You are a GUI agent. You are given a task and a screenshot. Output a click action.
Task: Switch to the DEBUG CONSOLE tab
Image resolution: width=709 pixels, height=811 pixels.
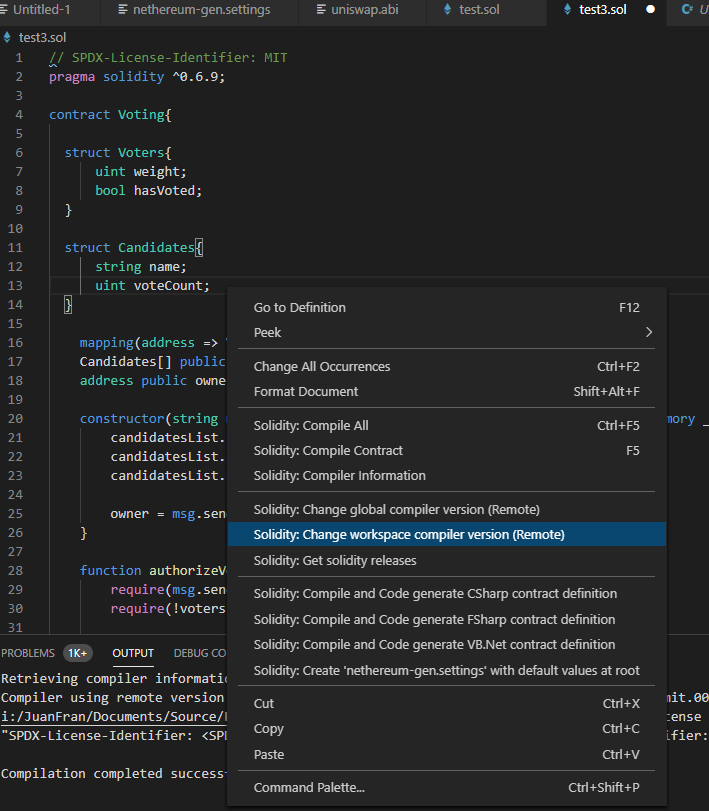click(x=200, y=653)
